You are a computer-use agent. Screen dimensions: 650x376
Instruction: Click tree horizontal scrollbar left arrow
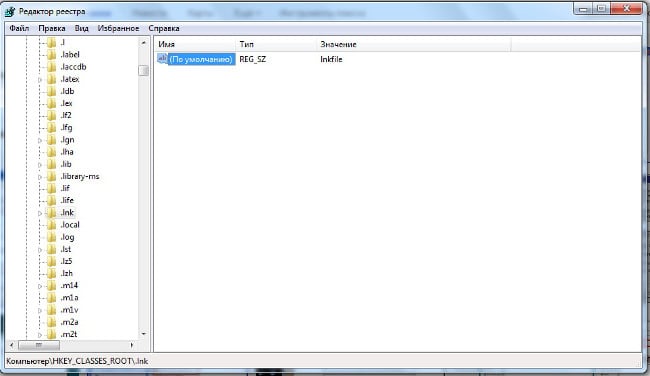12,345
